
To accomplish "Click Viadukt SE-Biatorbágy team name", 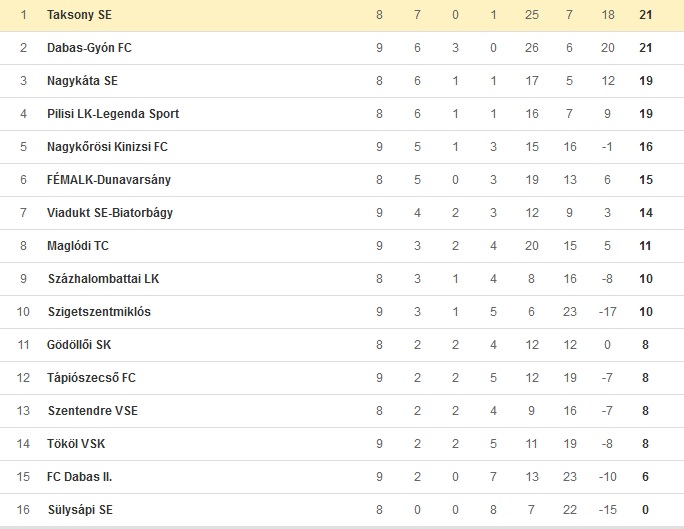I will pyautogui.click(x=110, y=213).
